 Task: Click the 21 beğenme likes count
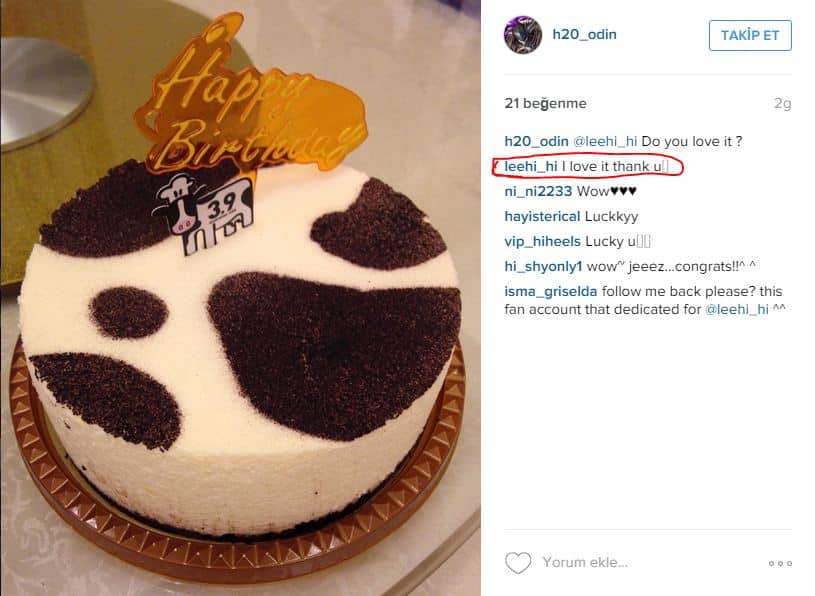pyautogui.click(x=545, y=103)
